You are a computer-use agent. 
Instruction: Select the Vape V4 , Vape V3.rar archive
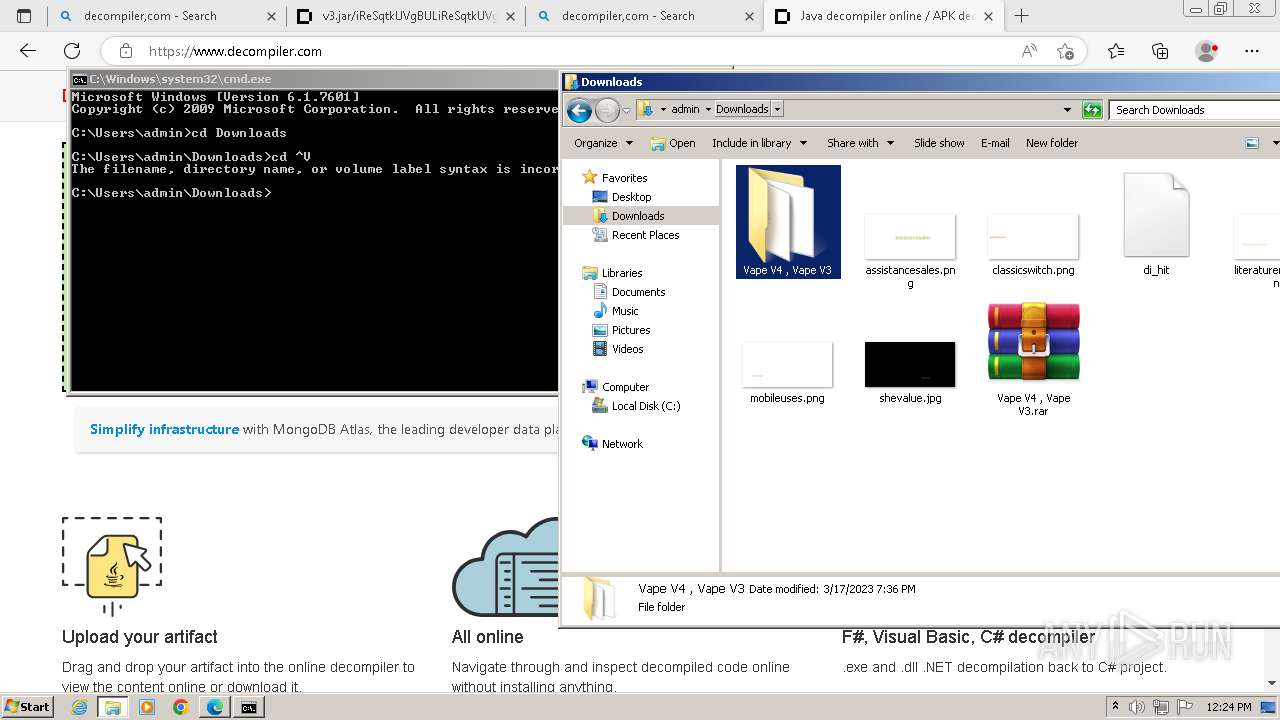1033,358
